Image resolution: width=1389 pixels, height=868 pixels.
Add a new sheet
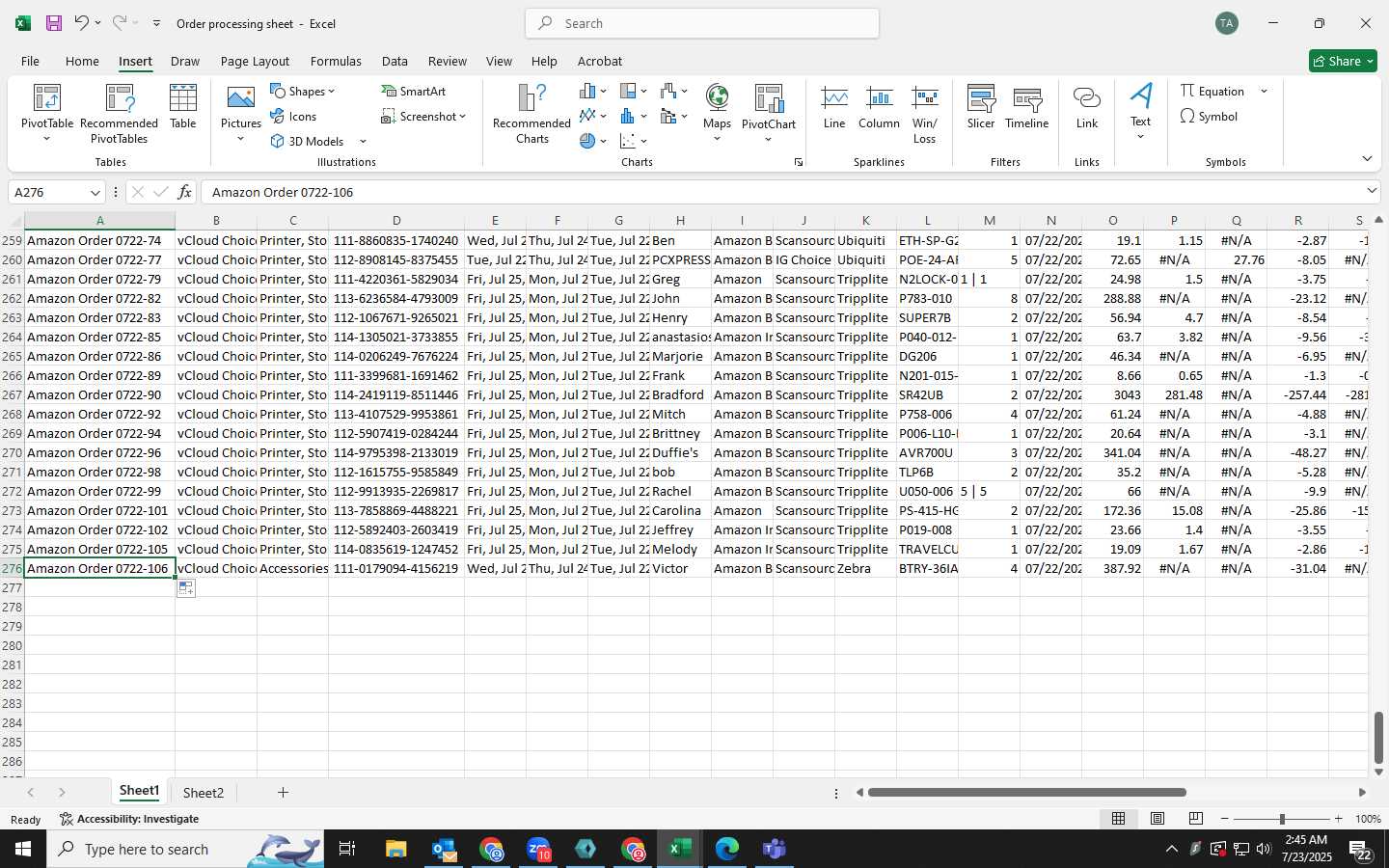click(283, 793)
